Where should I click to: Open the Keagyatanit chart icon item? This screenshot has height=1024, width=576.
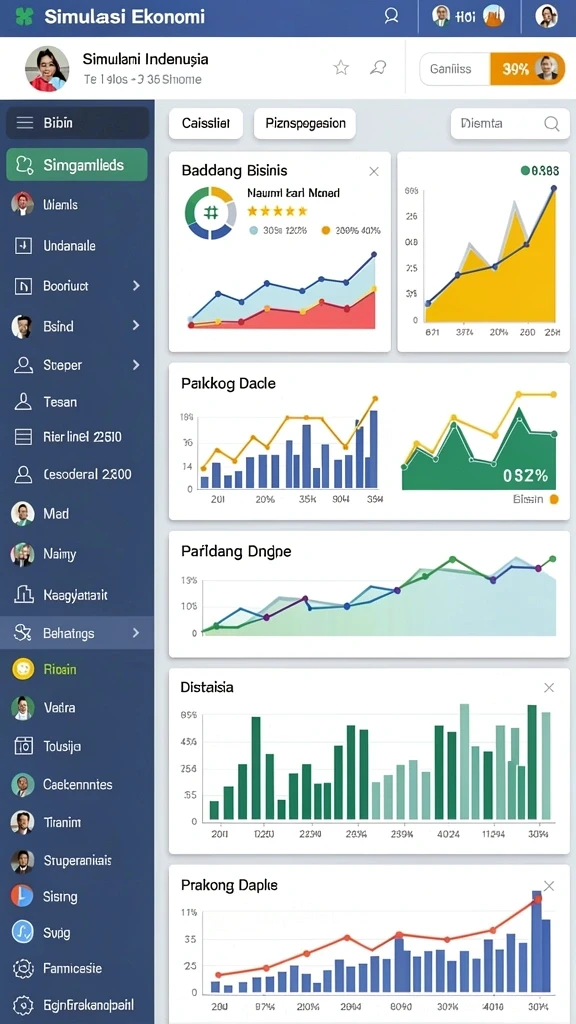pyautogui.click(x=23, y=594)
